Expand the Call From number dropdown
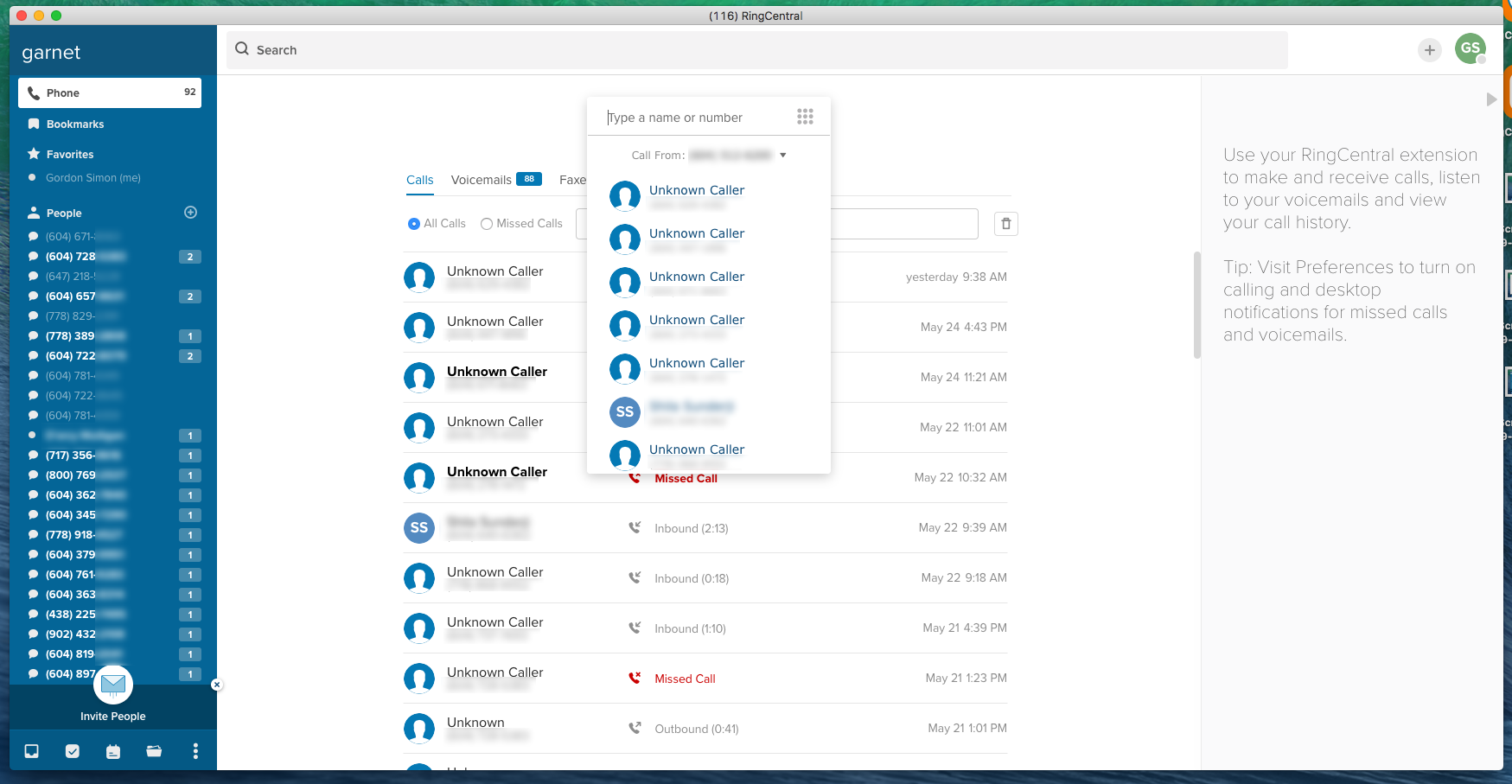Viewport: 1512px width, 784px height. pyautogui.click(x=783, y=156)
